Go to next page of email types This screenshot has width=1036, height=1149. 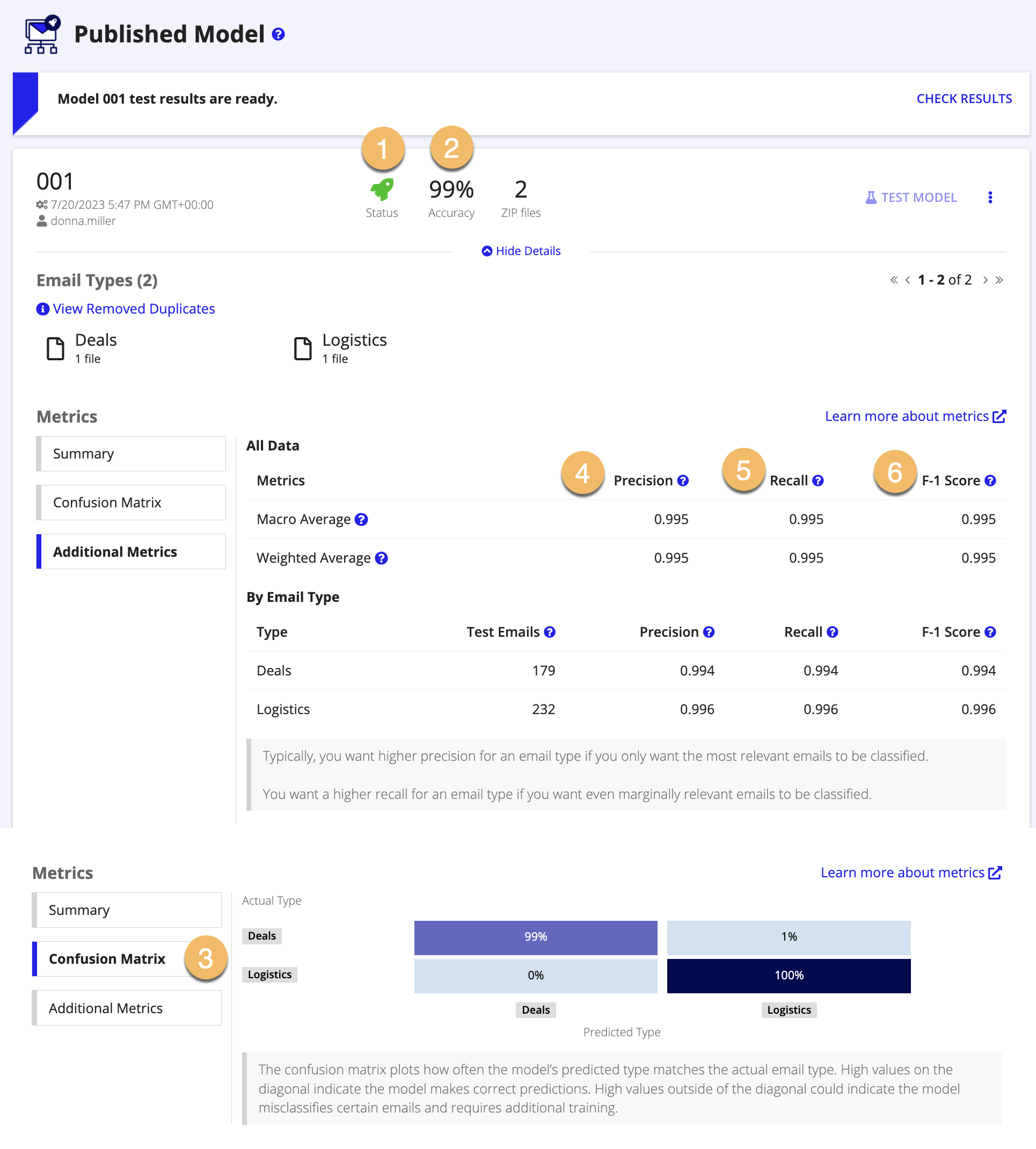985,280
